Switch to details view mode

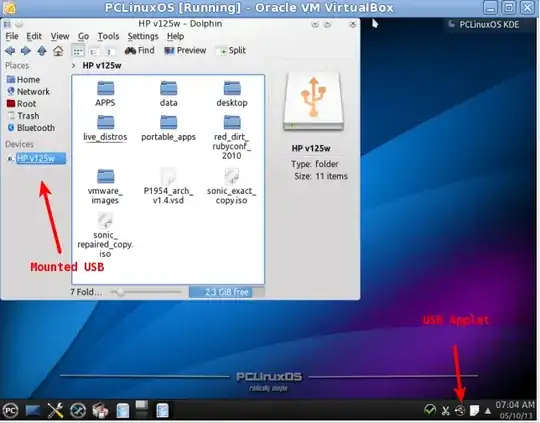pos(93,52)
